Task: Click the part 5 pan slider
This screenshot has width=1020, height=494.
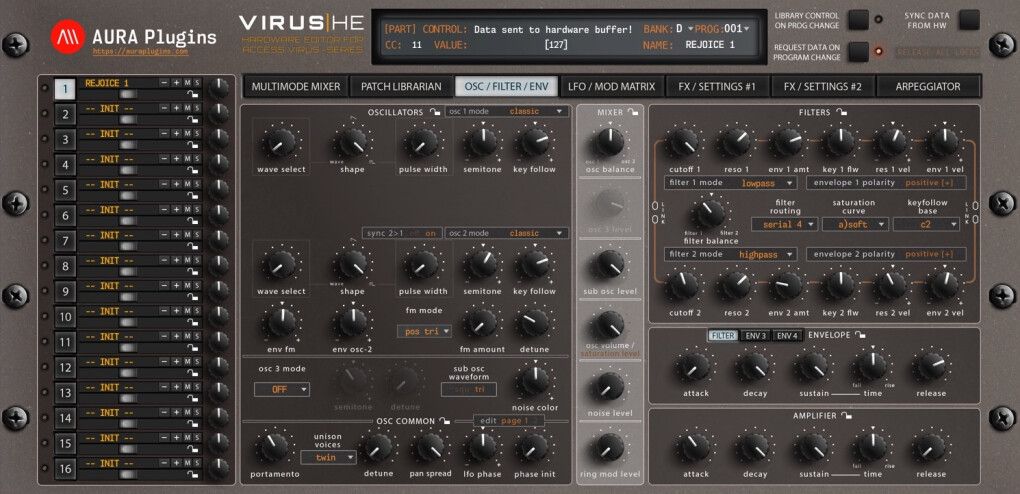Action: (x=128, y=196)
